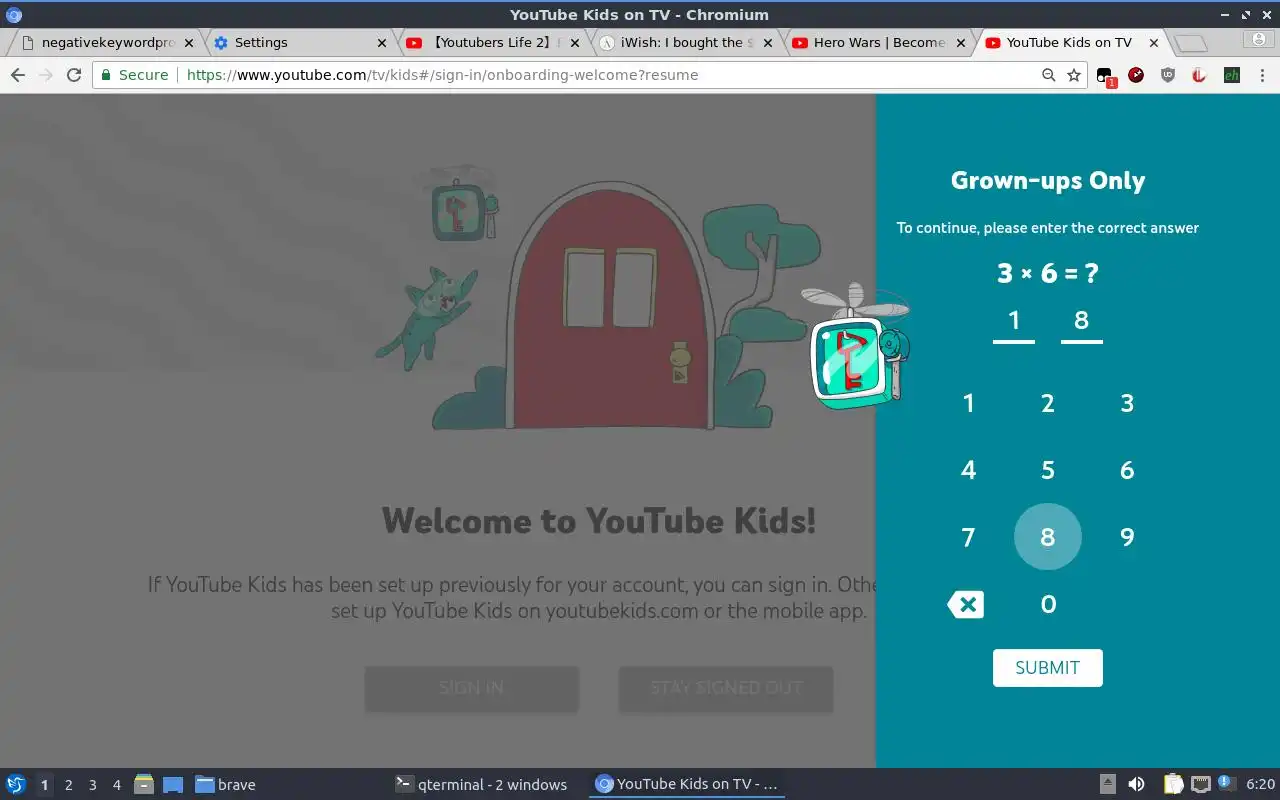Submit the answer with SUBMIT button
1280x800 pixels.
click(x=1047, y=668)
